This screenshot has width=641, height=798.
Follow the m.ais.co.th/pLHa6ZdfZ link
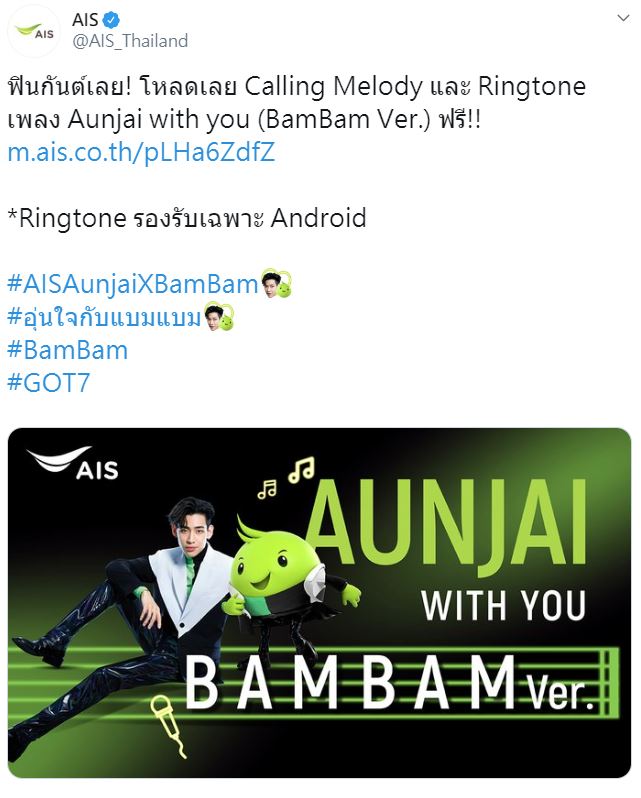click(141, 152)
